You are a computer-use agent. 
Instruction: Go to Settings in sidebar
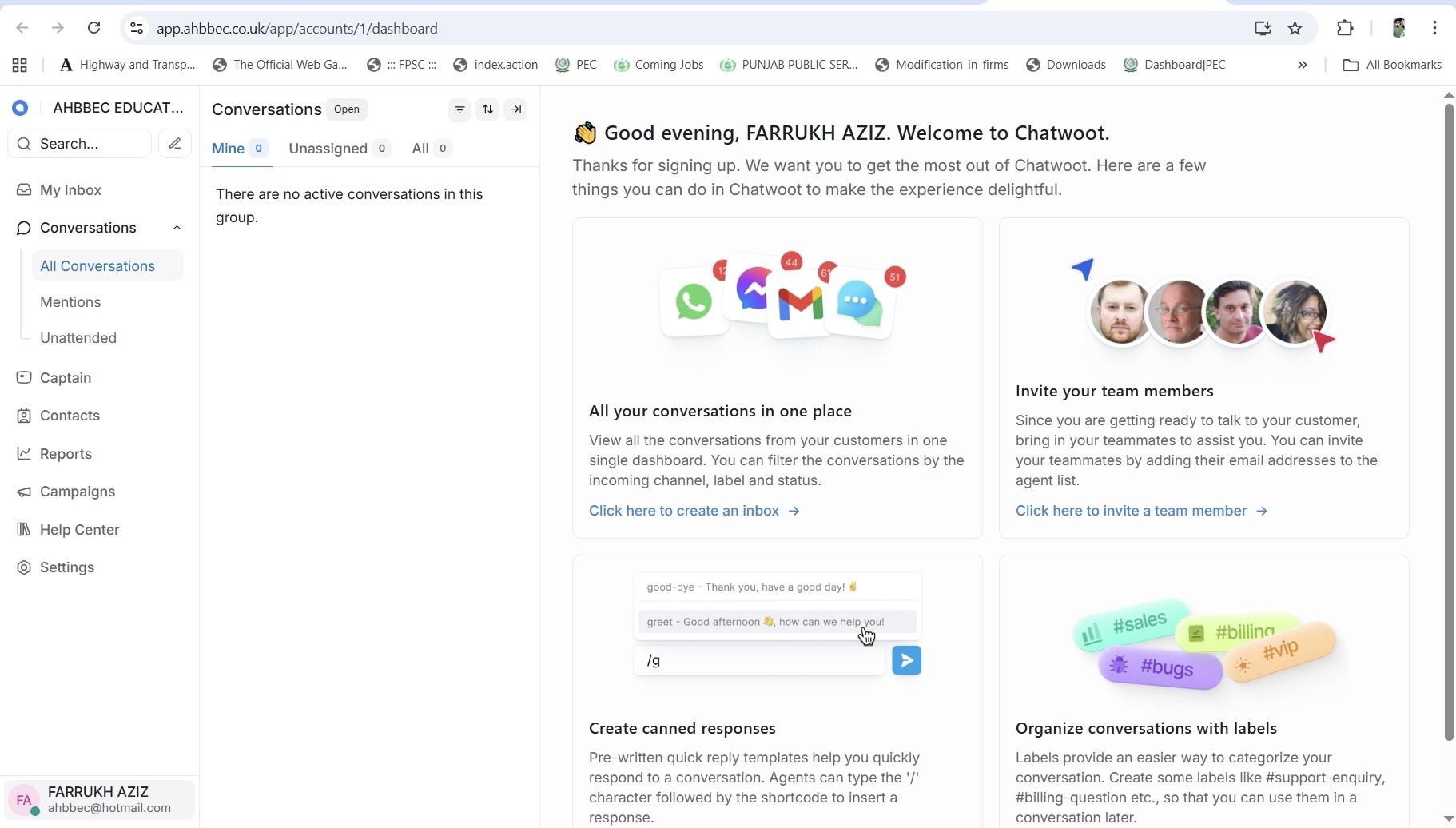pyautogui.click(x=67, y=567)
